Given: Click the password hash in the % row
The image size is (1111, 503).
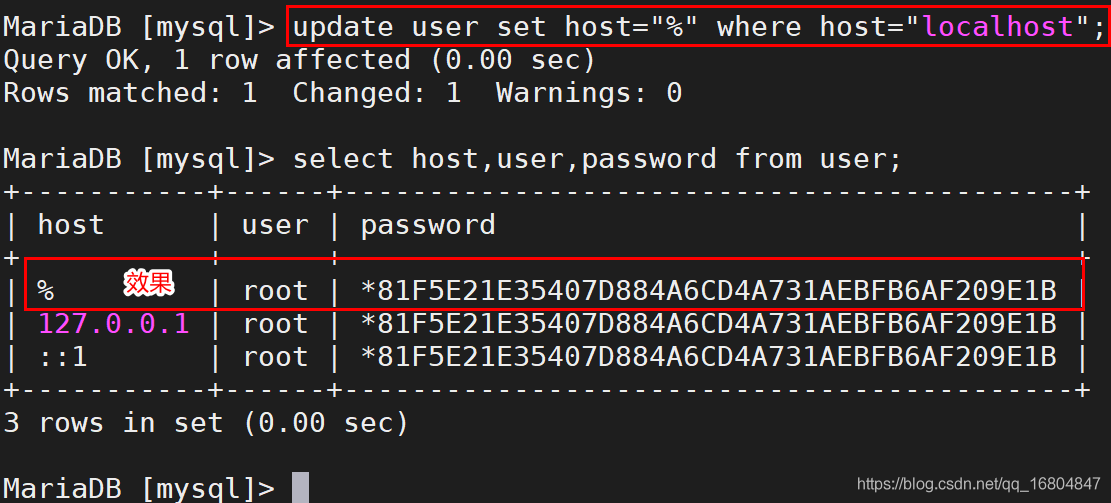Looking at the screenshot, I should [708, 290].
